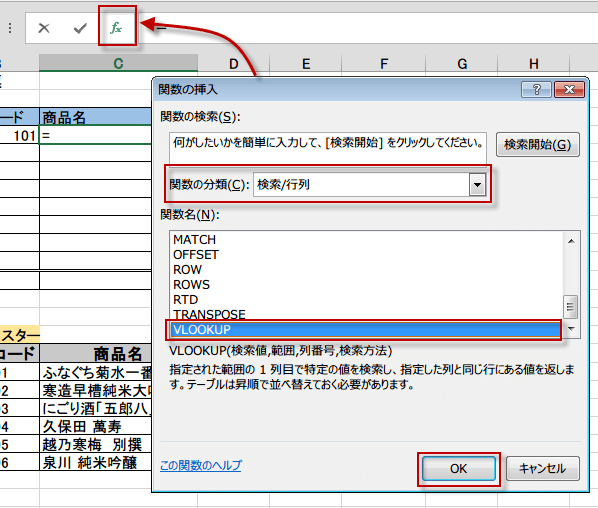
Task: Click the cell containing 101
Action: coord(19,135)
